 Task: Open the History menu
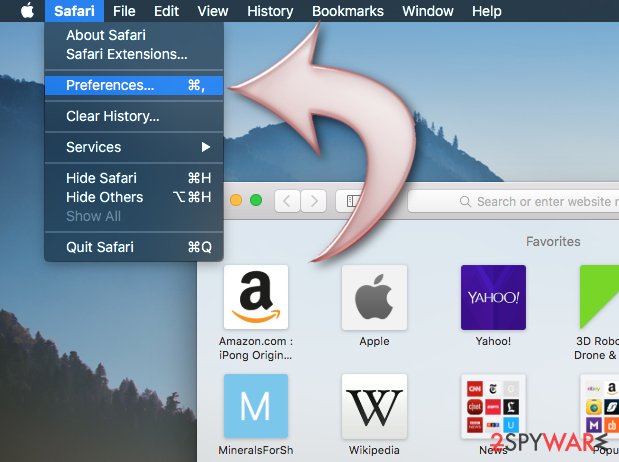(x=270, y=11)
